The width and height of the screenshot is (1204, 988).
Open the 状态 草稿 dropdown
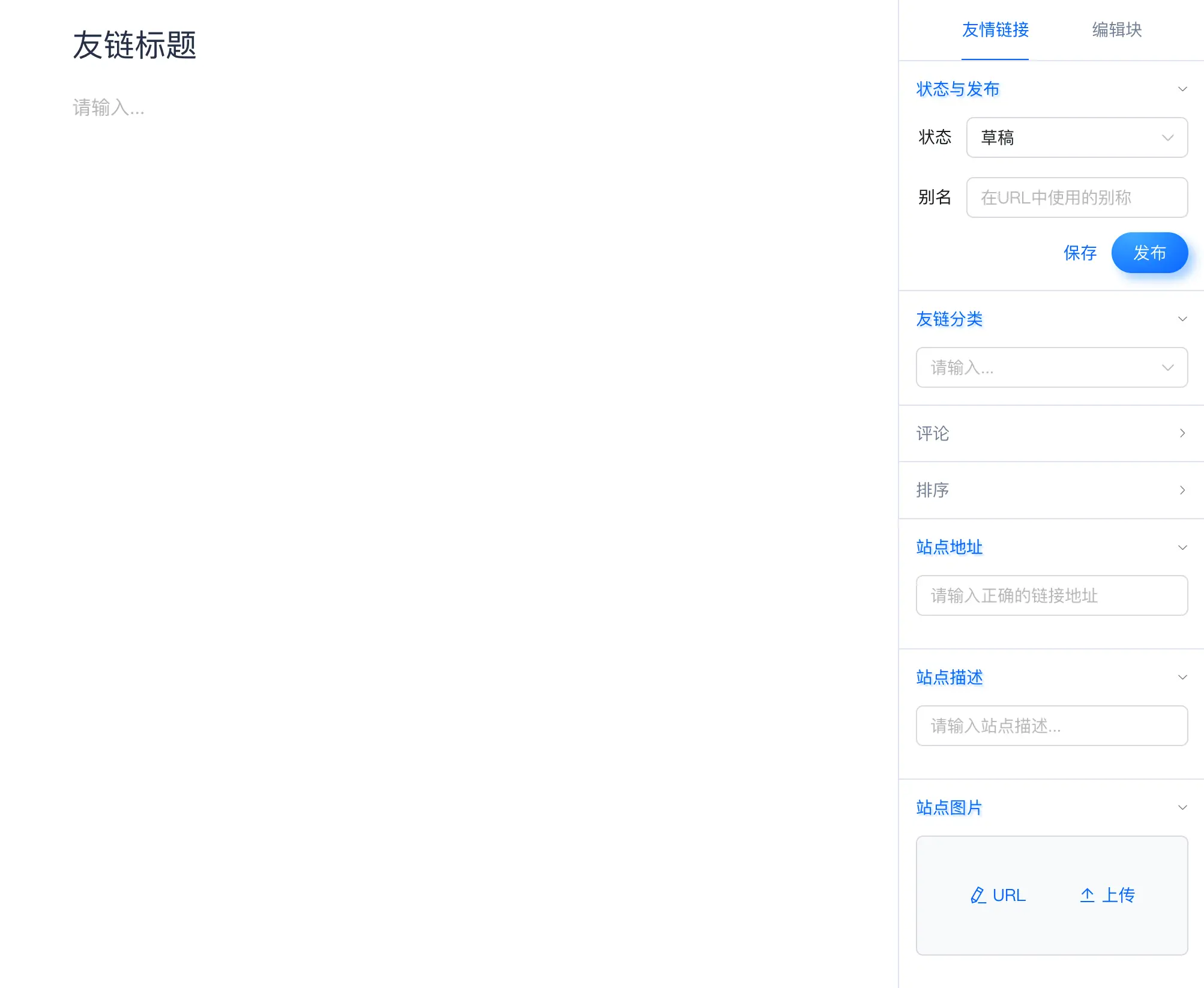tap(1077, 137)
